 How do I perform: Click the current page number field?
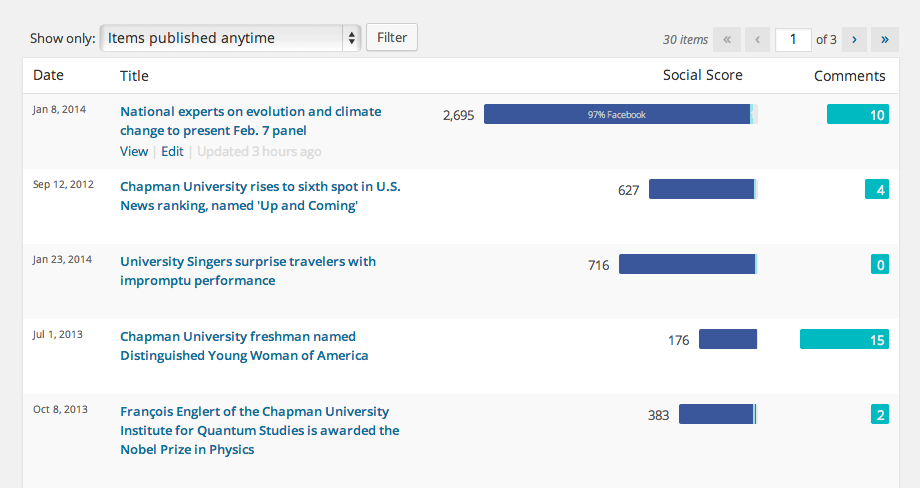(793, 40)
